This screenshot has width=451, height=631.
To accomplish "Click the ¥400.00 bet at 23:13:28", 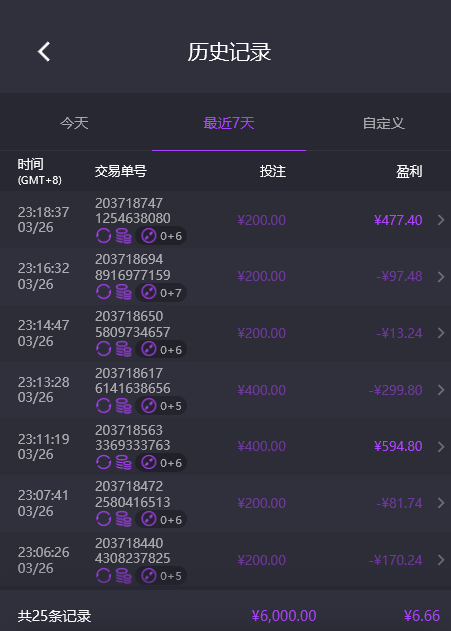I will pyautogui.click(x=262, y=390).
